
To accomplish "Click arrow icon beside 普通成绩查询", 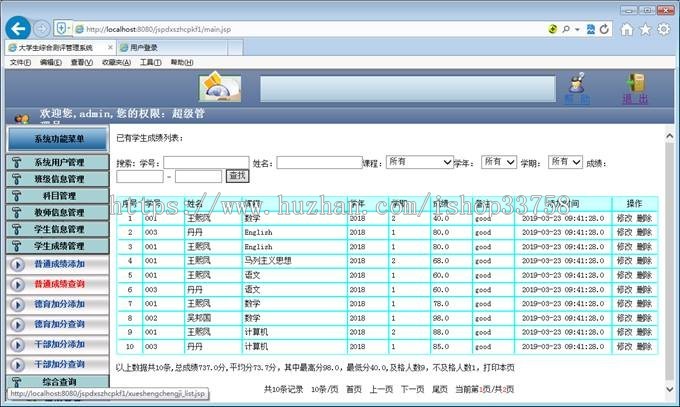I will [18, 284].
